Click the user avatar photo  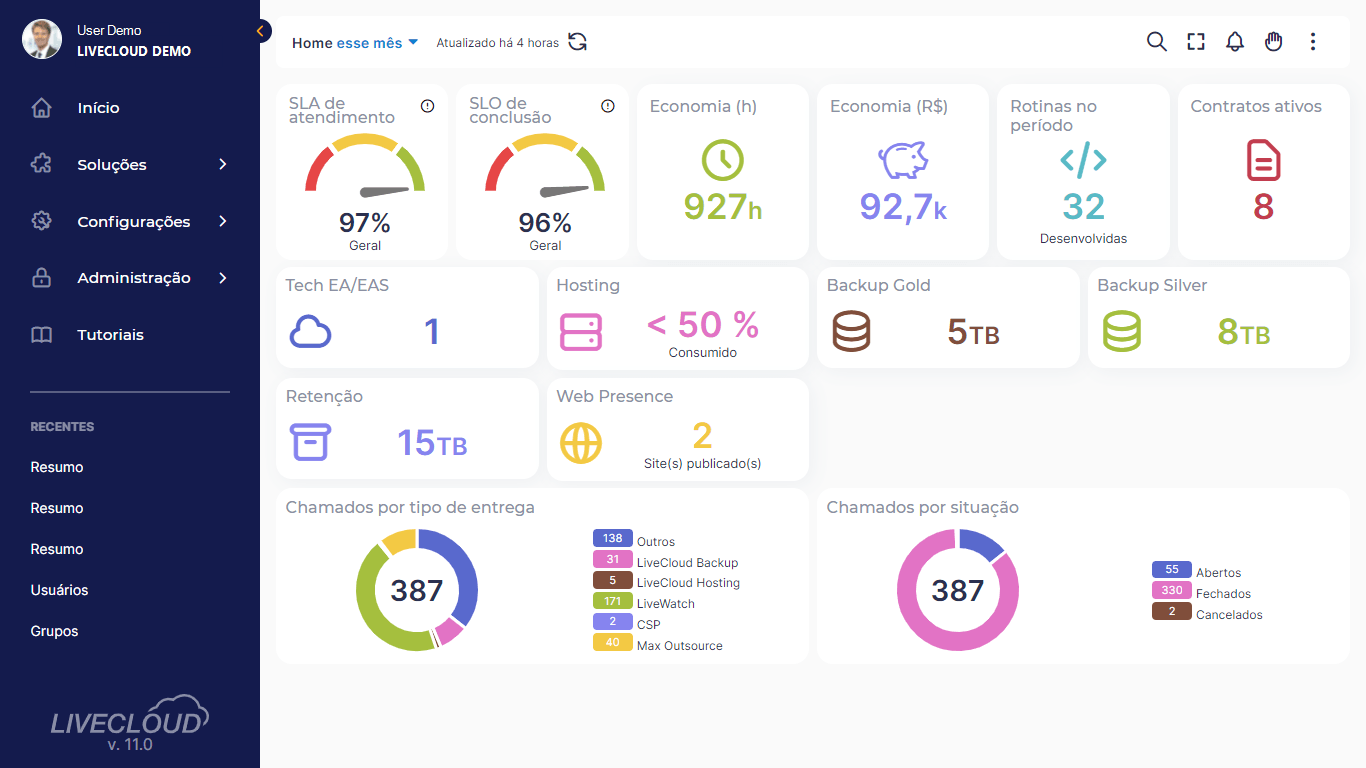[42, 39]
